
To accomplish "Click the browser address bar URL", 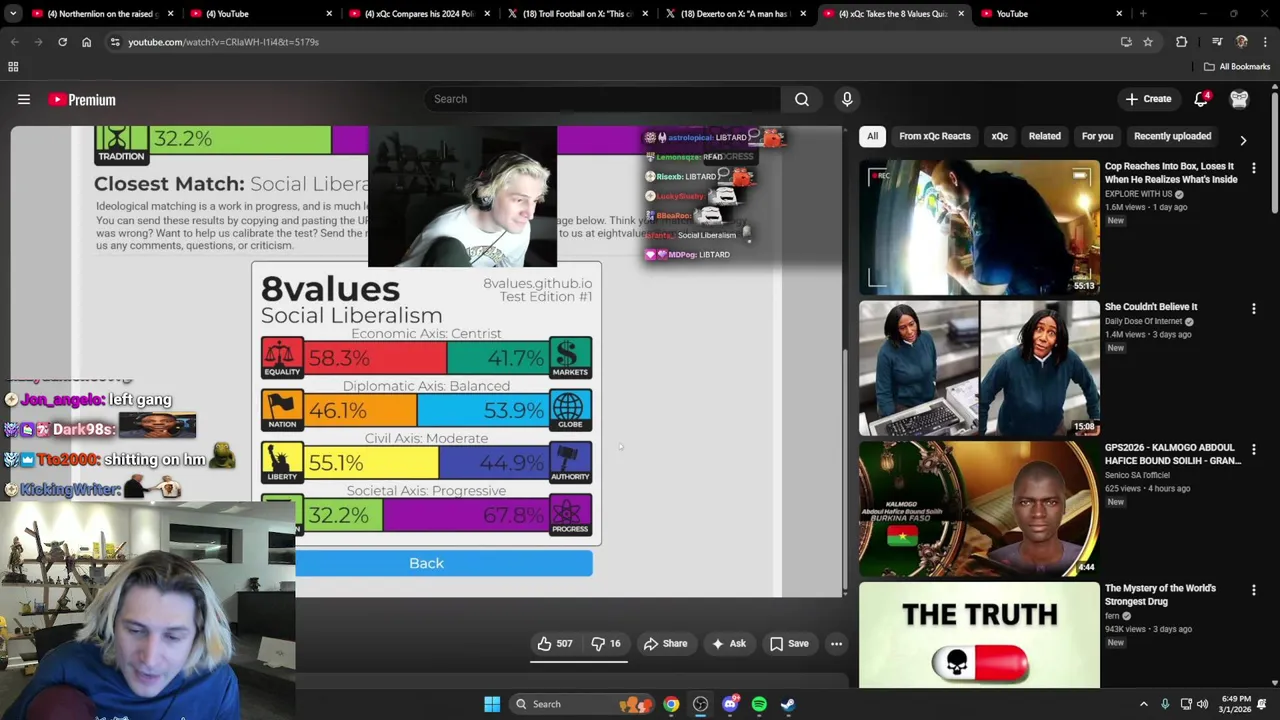I will (x=223, y=42).
